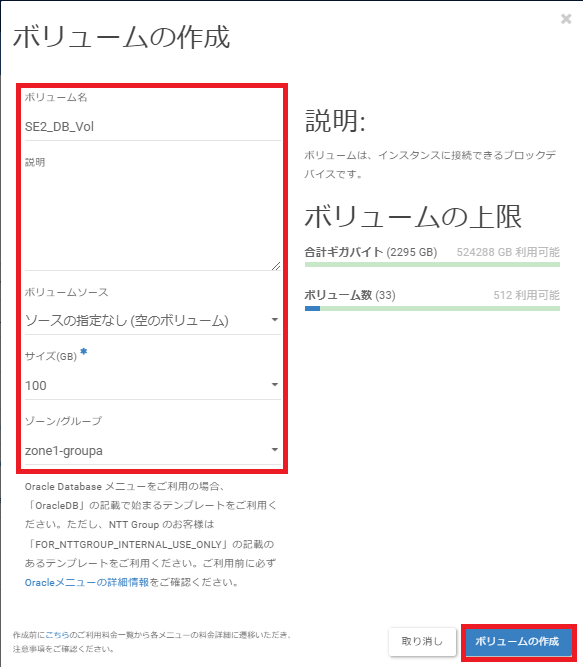
Task: Expand the ボリュームソース dropdown arrow
Action: pyautogui.click(x=275, y=319)
